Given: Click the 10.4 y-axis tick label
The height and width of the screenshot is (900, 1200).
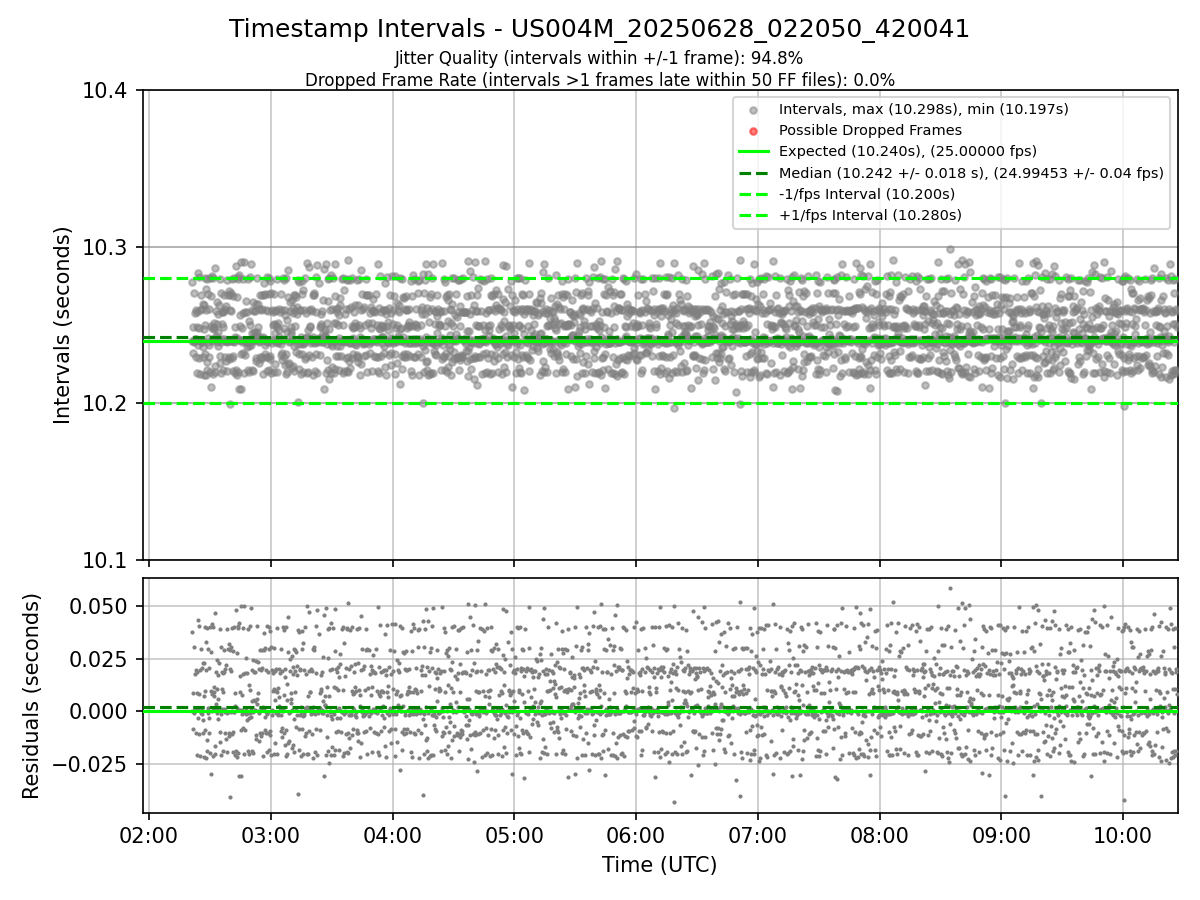Looking at the screenshot, I should (x=105, y=91).
